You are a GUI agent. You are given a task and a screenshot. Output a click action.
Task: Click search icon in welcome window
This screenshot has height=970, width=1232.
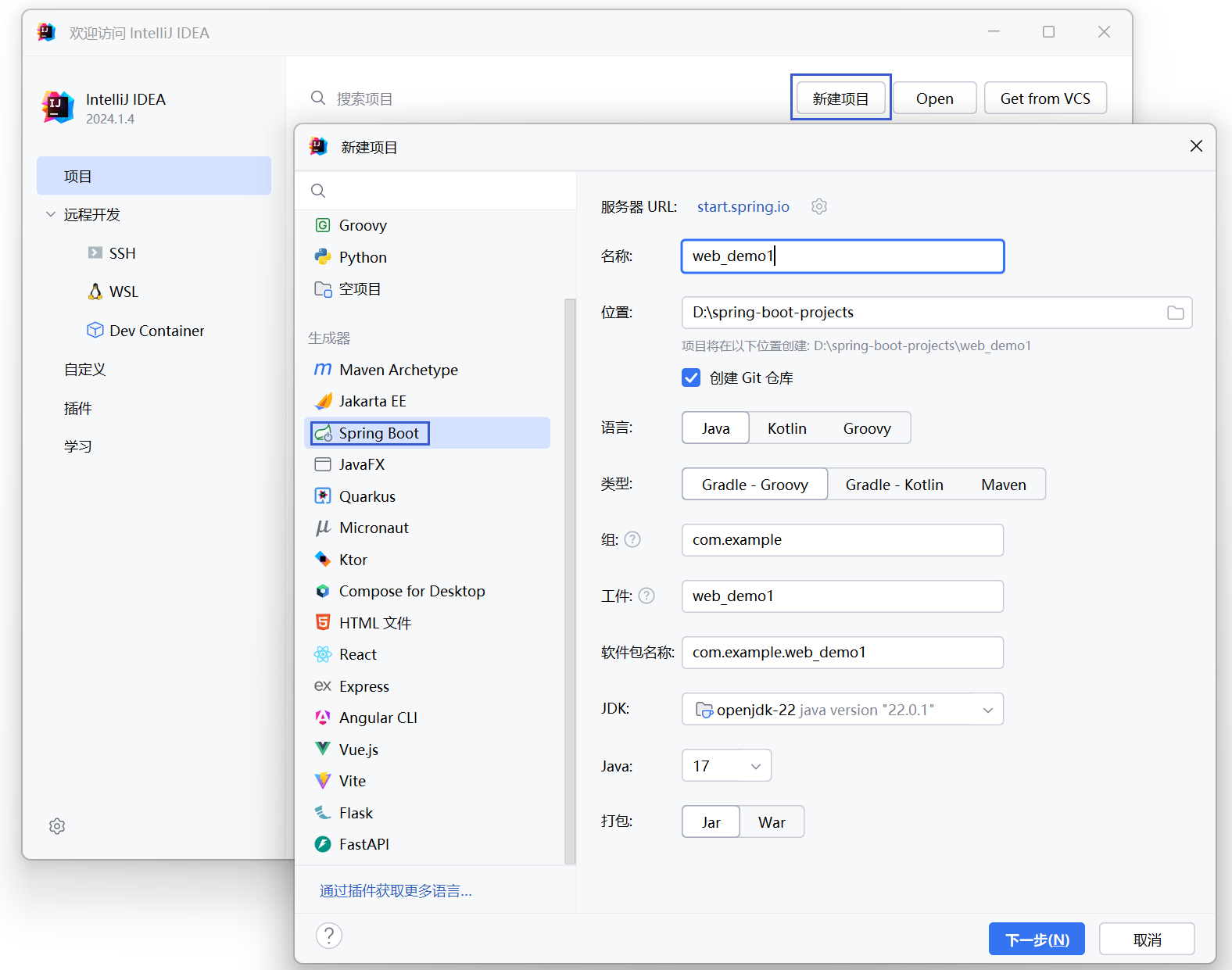coord(318,98)
